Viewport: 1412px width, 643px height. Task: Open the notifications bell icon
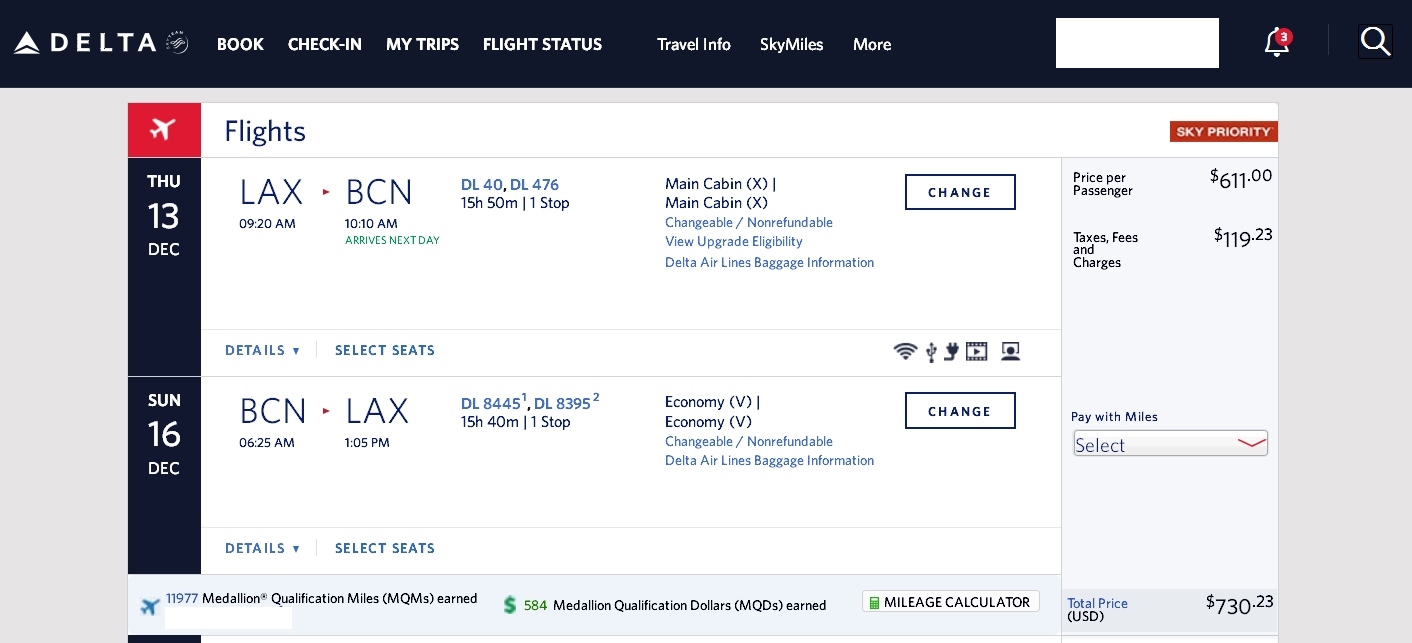pyautogui.click(x=1276, y=44)
